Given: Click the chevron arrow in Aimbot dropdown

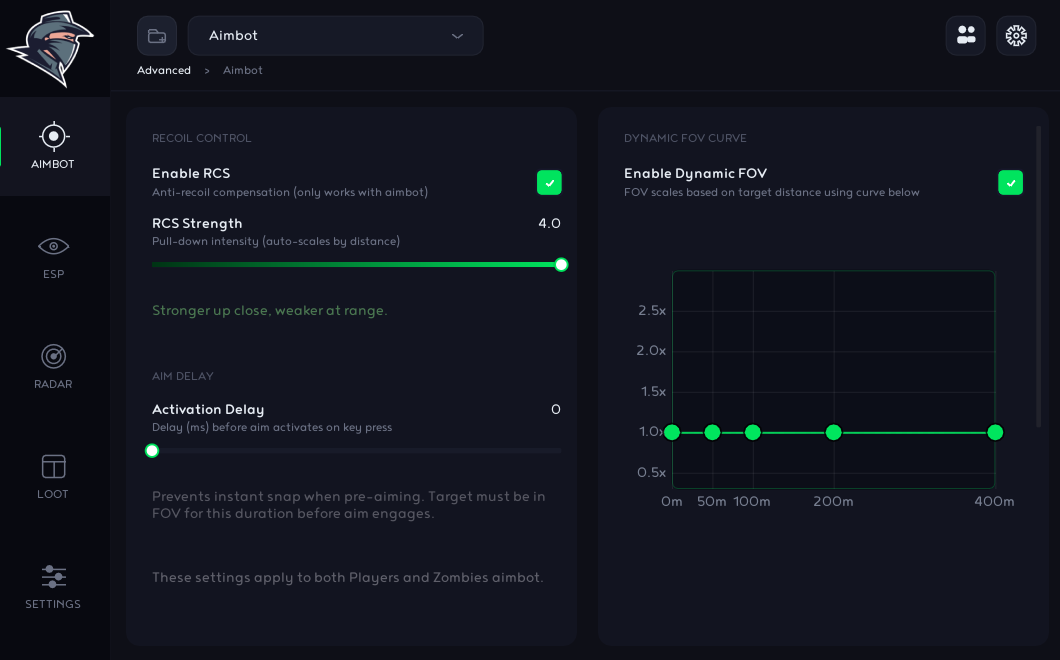Looking at the screenshot, I should tap(458, 36).
